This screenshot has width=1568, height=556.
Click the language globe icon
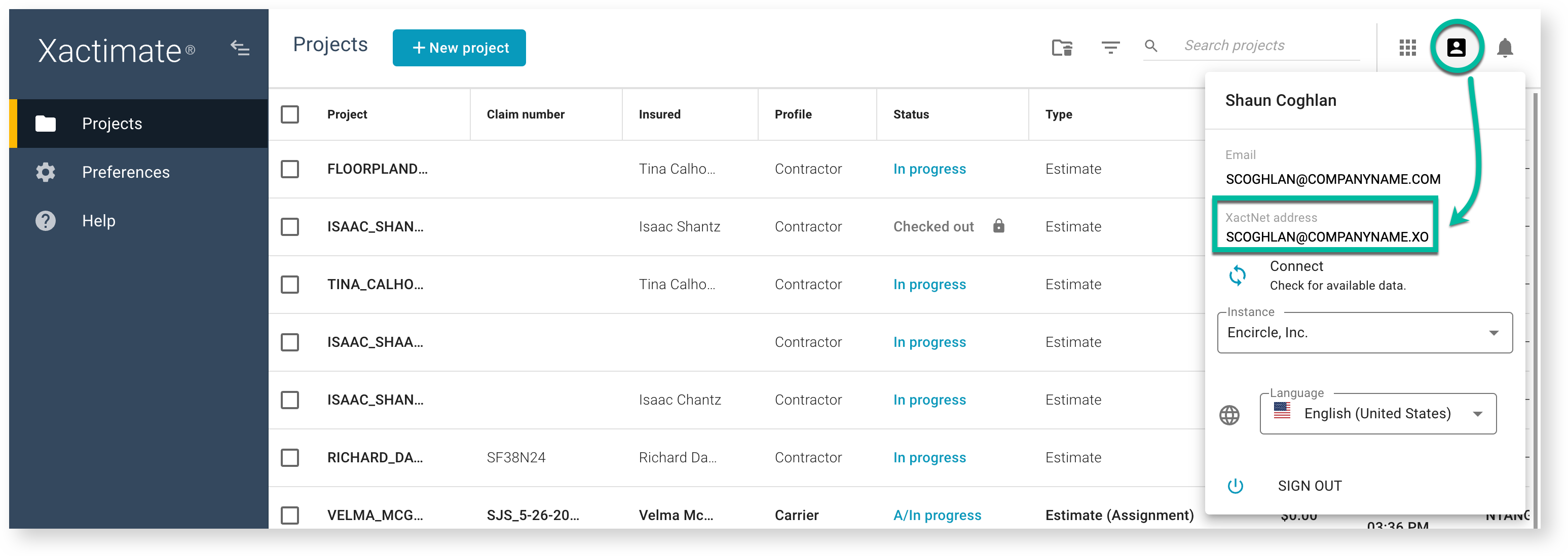coord(1229,415)
